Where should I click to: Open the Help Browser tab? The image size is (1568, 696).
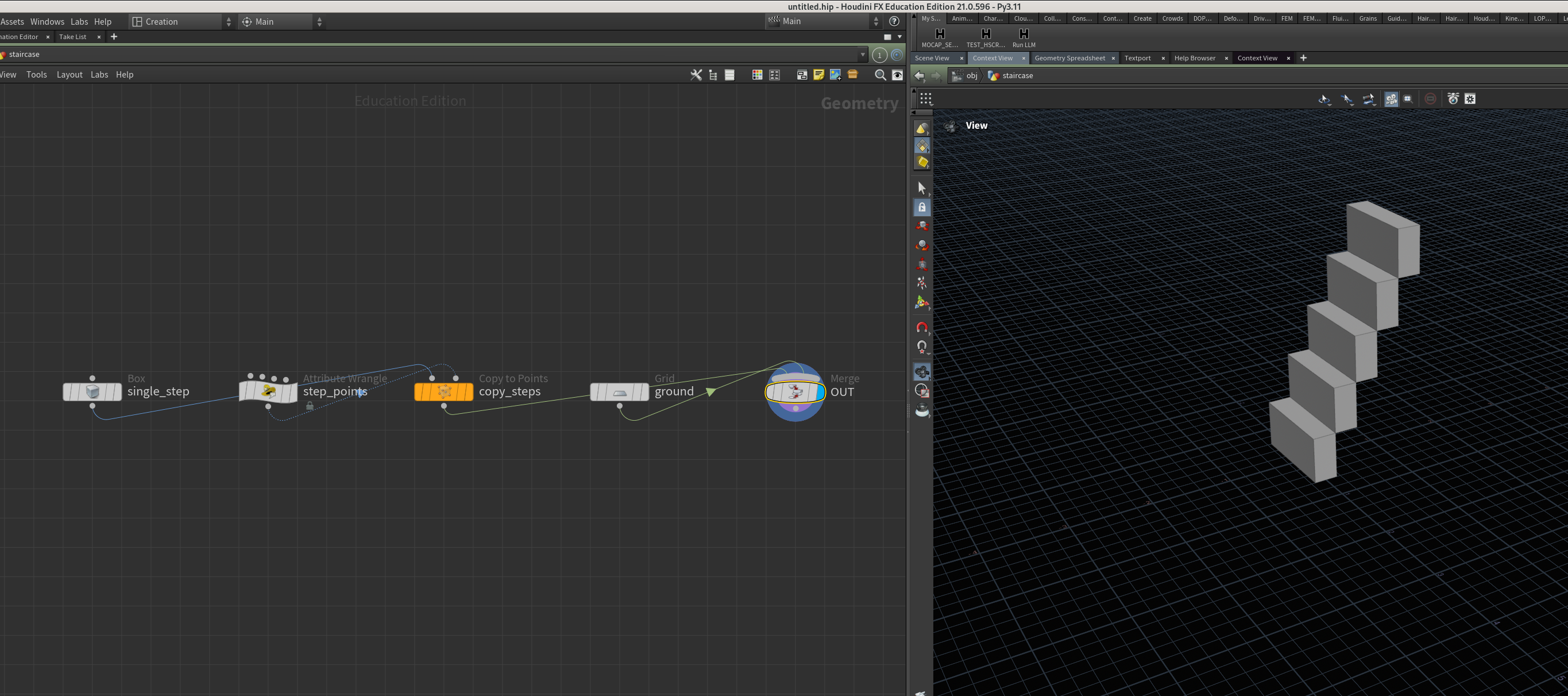1194,59
